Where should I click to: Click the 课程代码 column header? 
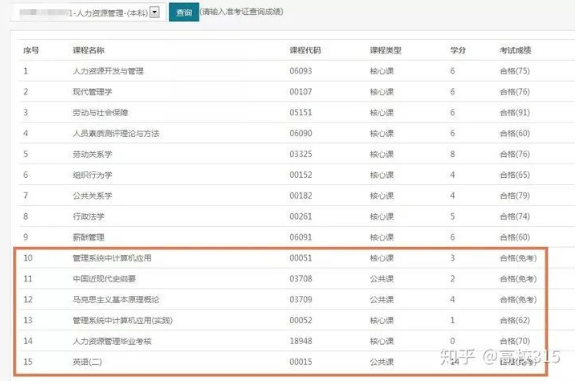click(305, 50)
